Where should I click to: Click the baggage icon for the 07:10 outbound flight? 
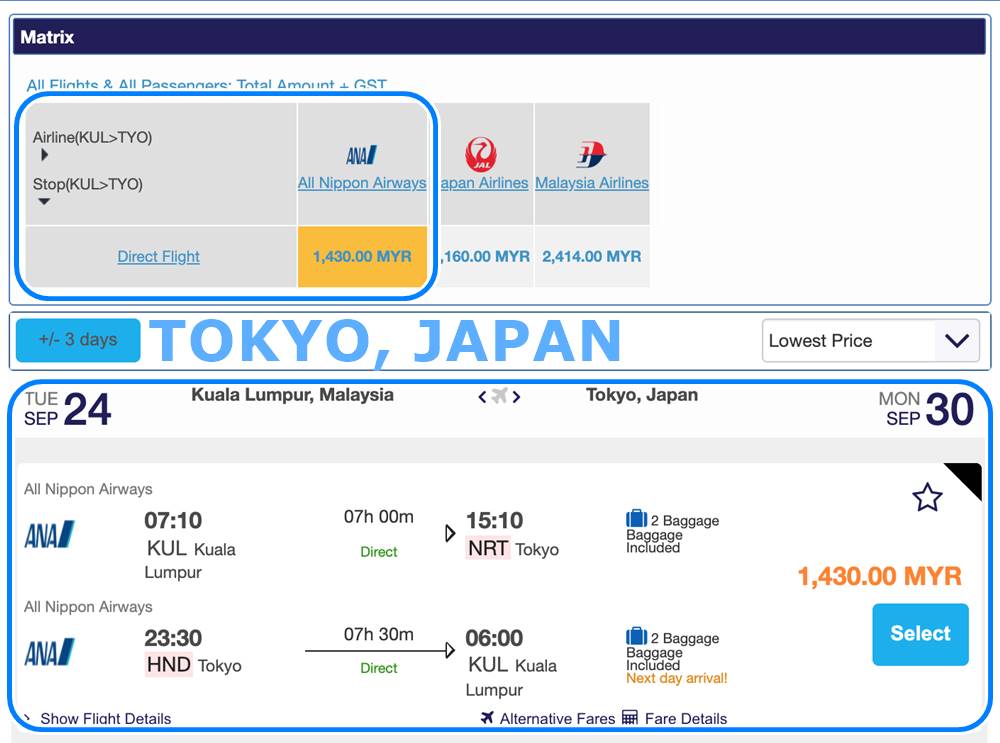[x=636, y=519]
